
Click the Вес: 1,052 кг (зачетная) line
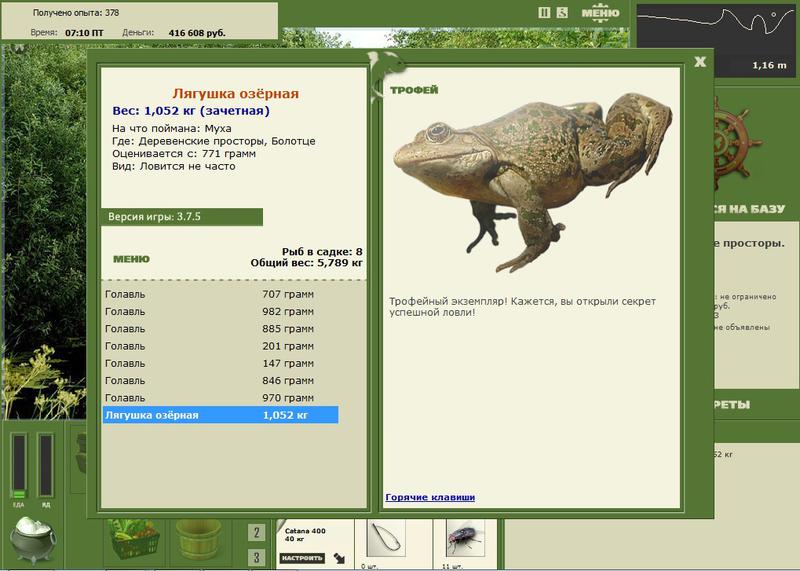tap(191, 111)
